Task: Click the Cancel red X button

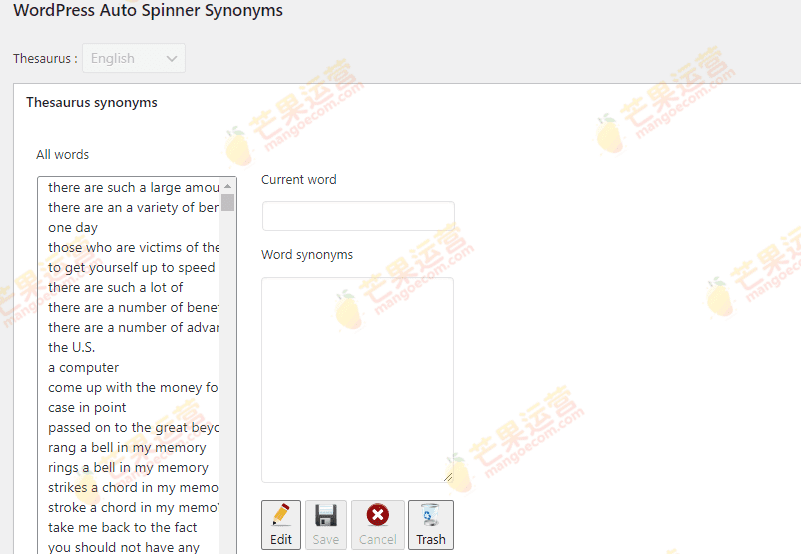Action: [378, 525]
